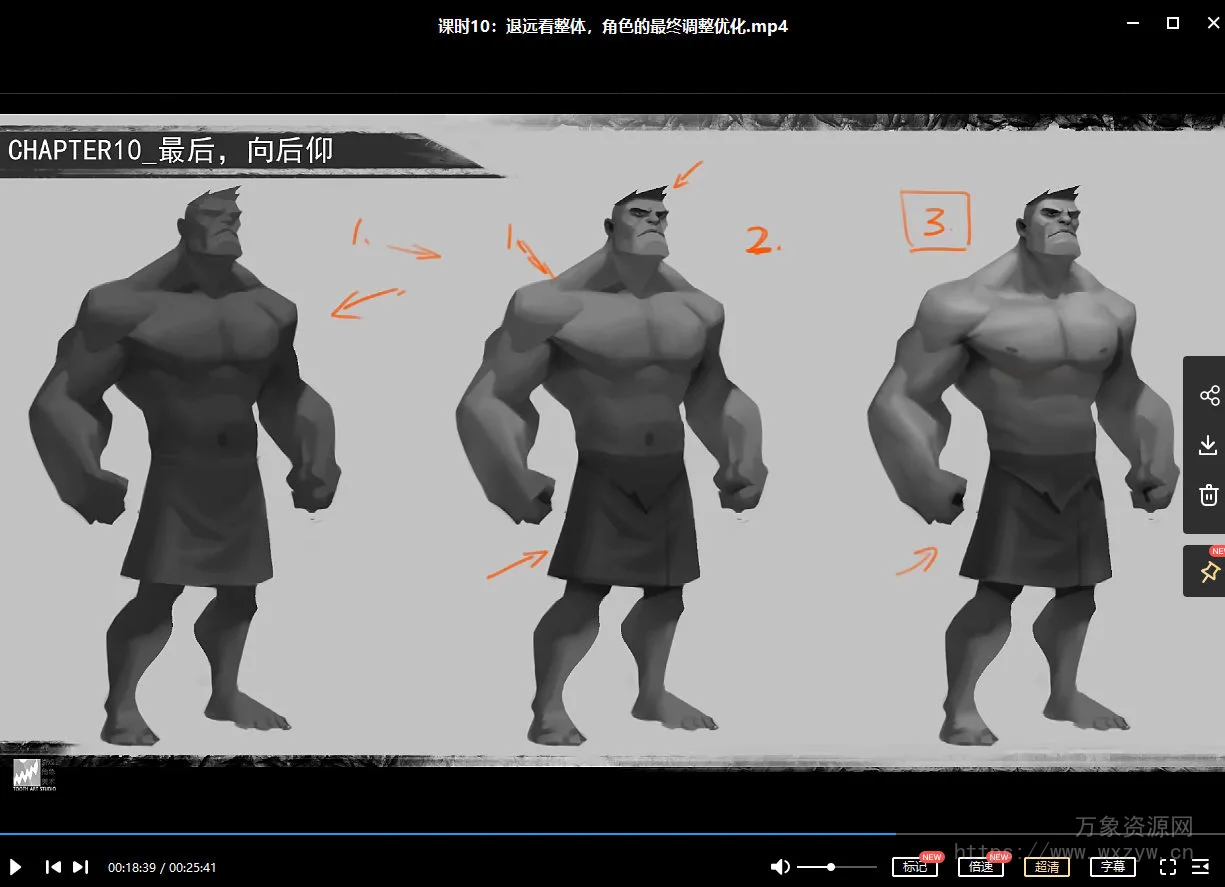Open the 倍速 playback speed menu
This screenshot has width=1225, height=887.
point(980,867)
